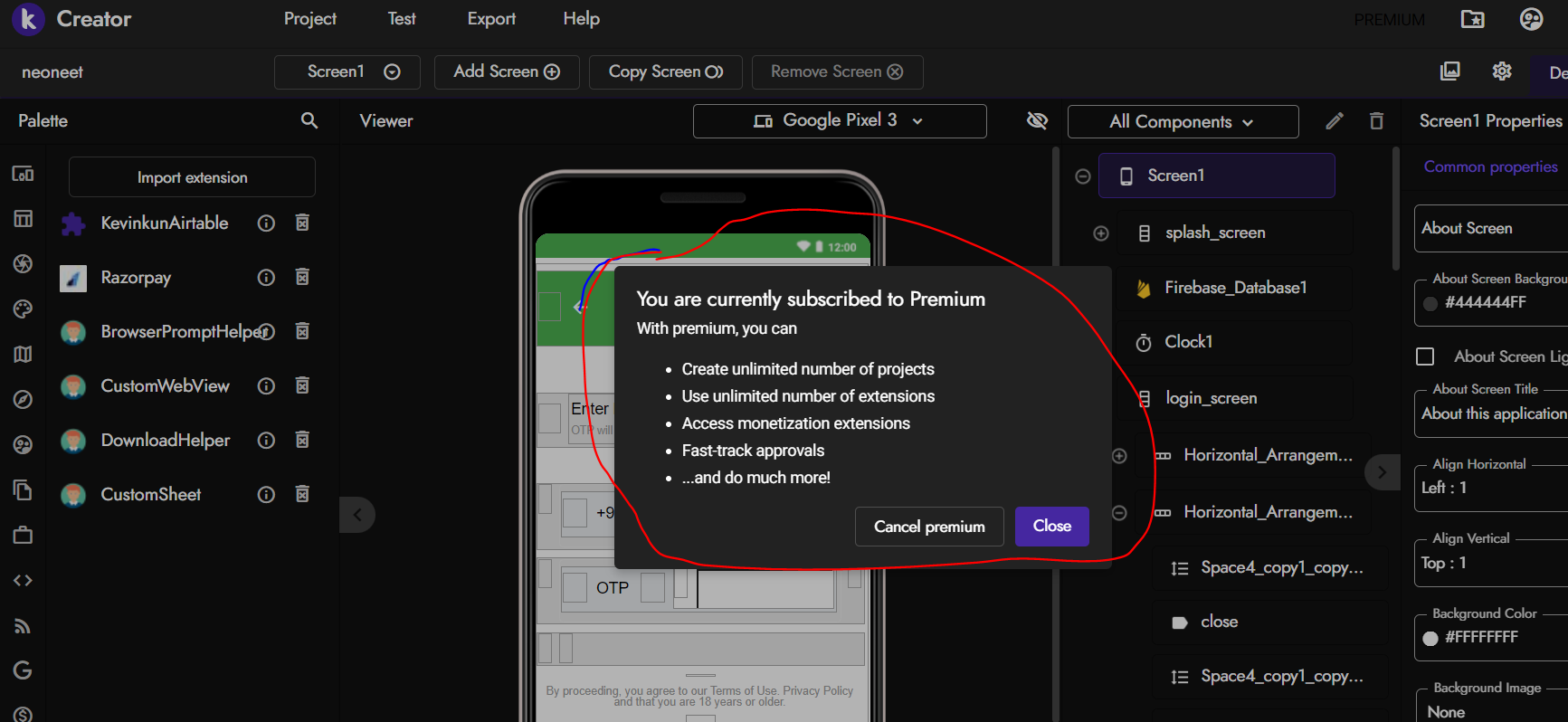Delete the Razorpay extension via trash icon
This screenshot has height=722, width=1568.
(x=302, y=277)
